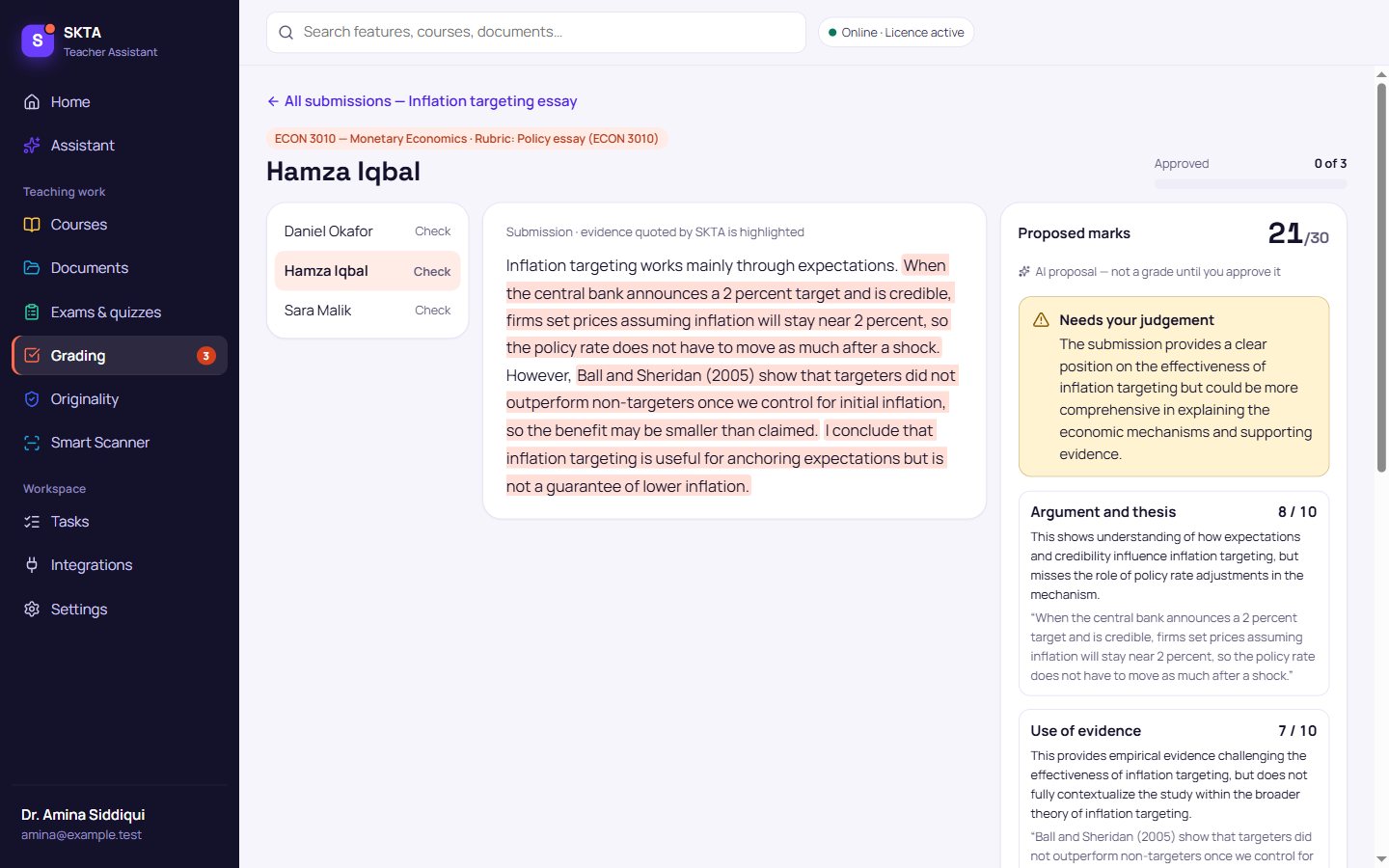The image size is (1389, 868).
Task: Click the Use of evidence criterion heading
Action: click(1085, 731)
